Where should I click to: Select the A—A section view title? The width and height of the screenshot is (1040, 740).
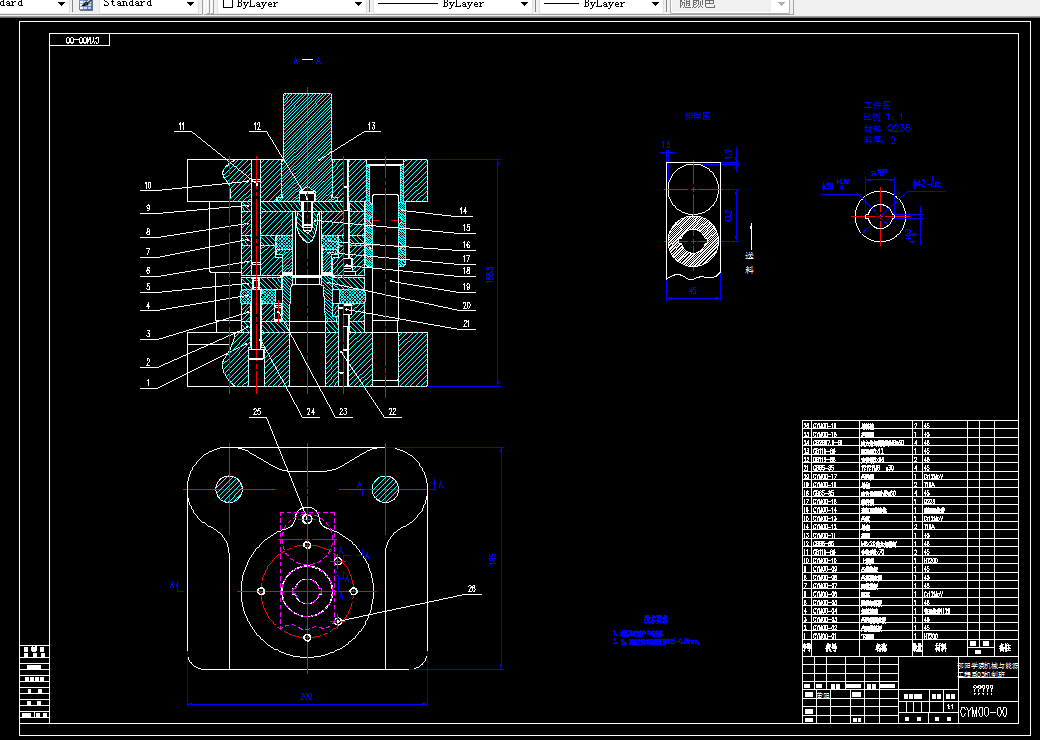[x=307, y=60]
